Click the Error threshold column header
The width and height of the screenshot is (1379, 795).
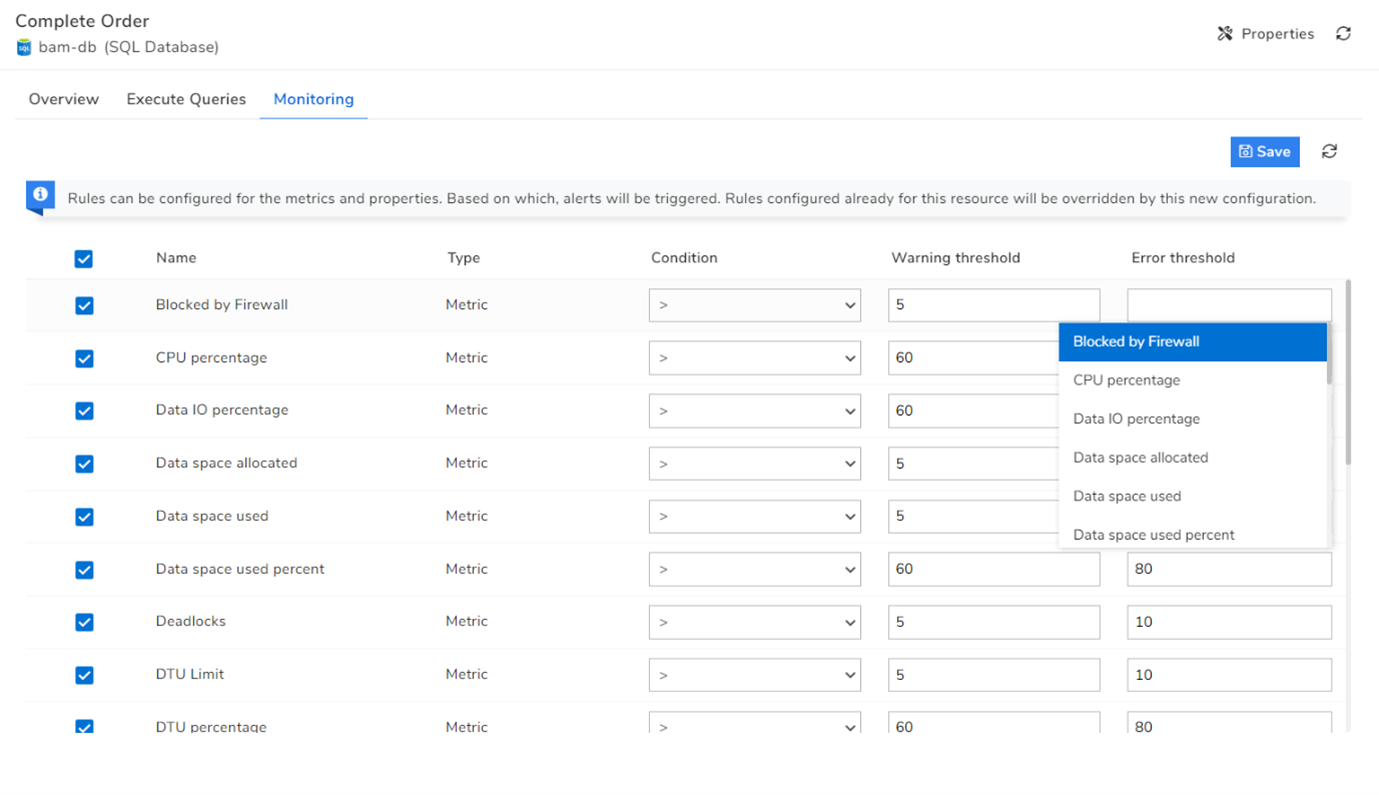pyautogui.click(x=1183, y=258)
